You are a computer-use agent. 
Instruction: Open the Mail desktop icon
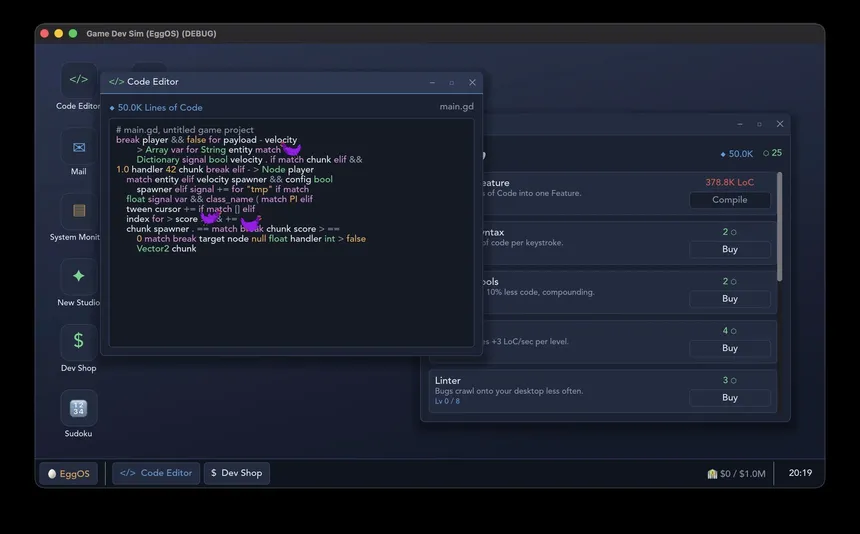click(x=79, y=147)
